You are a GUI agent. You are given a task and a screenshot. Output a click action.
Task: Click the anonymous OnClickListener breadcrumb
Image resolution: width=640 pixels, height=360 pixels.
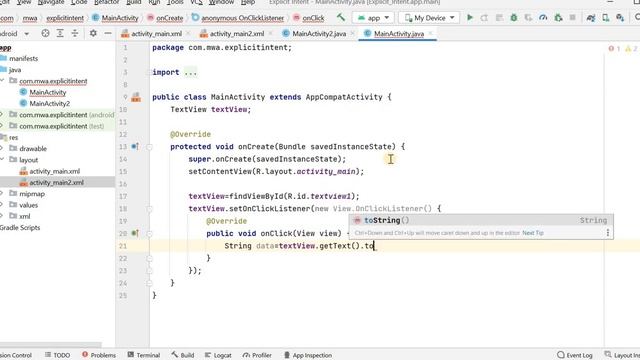(238, 18)
